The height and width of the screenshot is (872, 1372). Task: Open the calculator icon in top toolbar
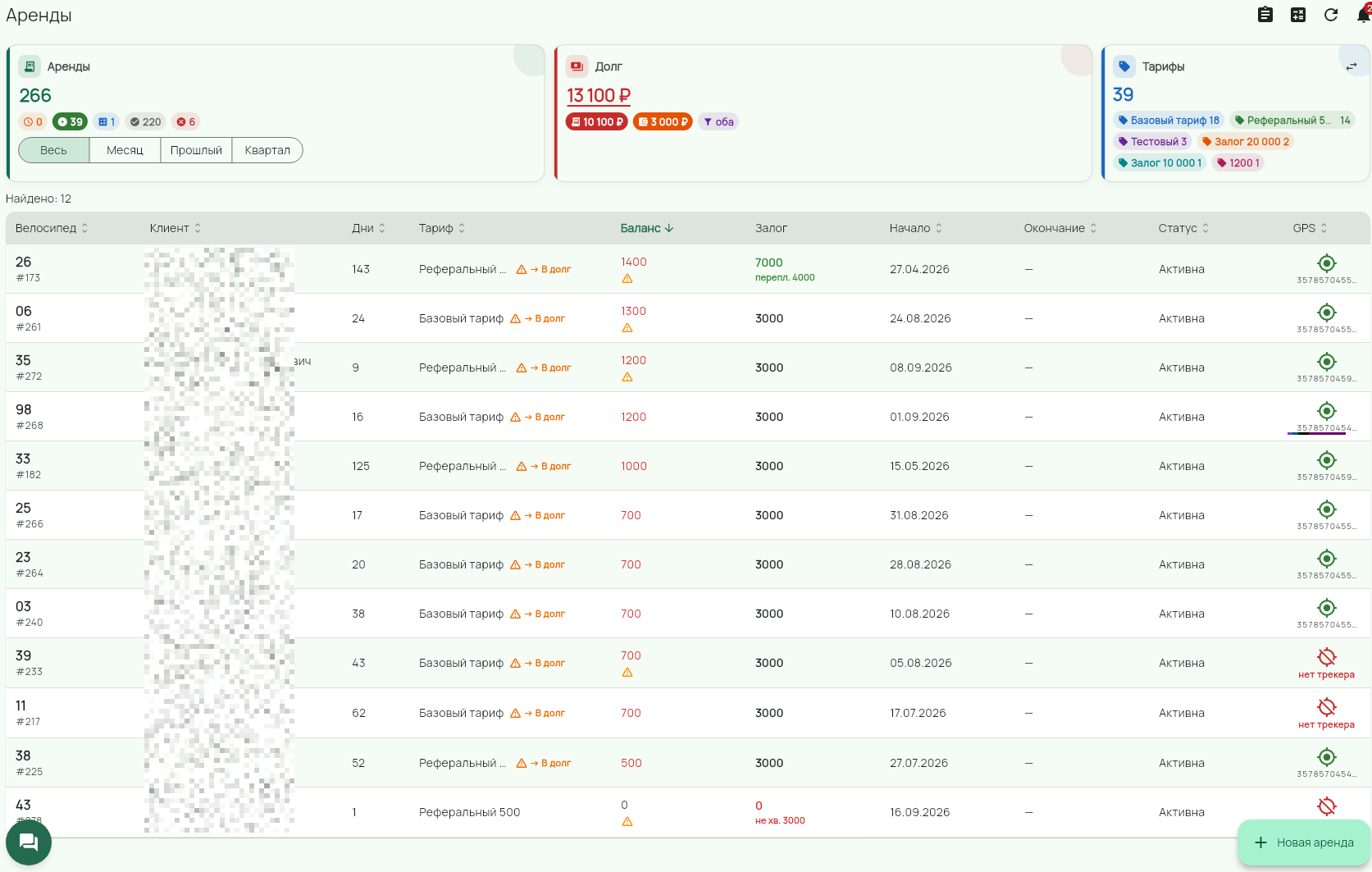click(x=1298, y=15)
